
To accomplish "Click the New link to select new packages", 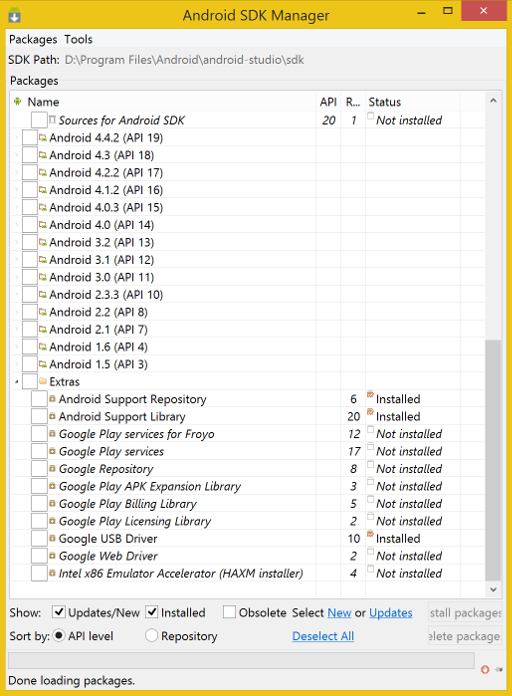I will point(339,613).
